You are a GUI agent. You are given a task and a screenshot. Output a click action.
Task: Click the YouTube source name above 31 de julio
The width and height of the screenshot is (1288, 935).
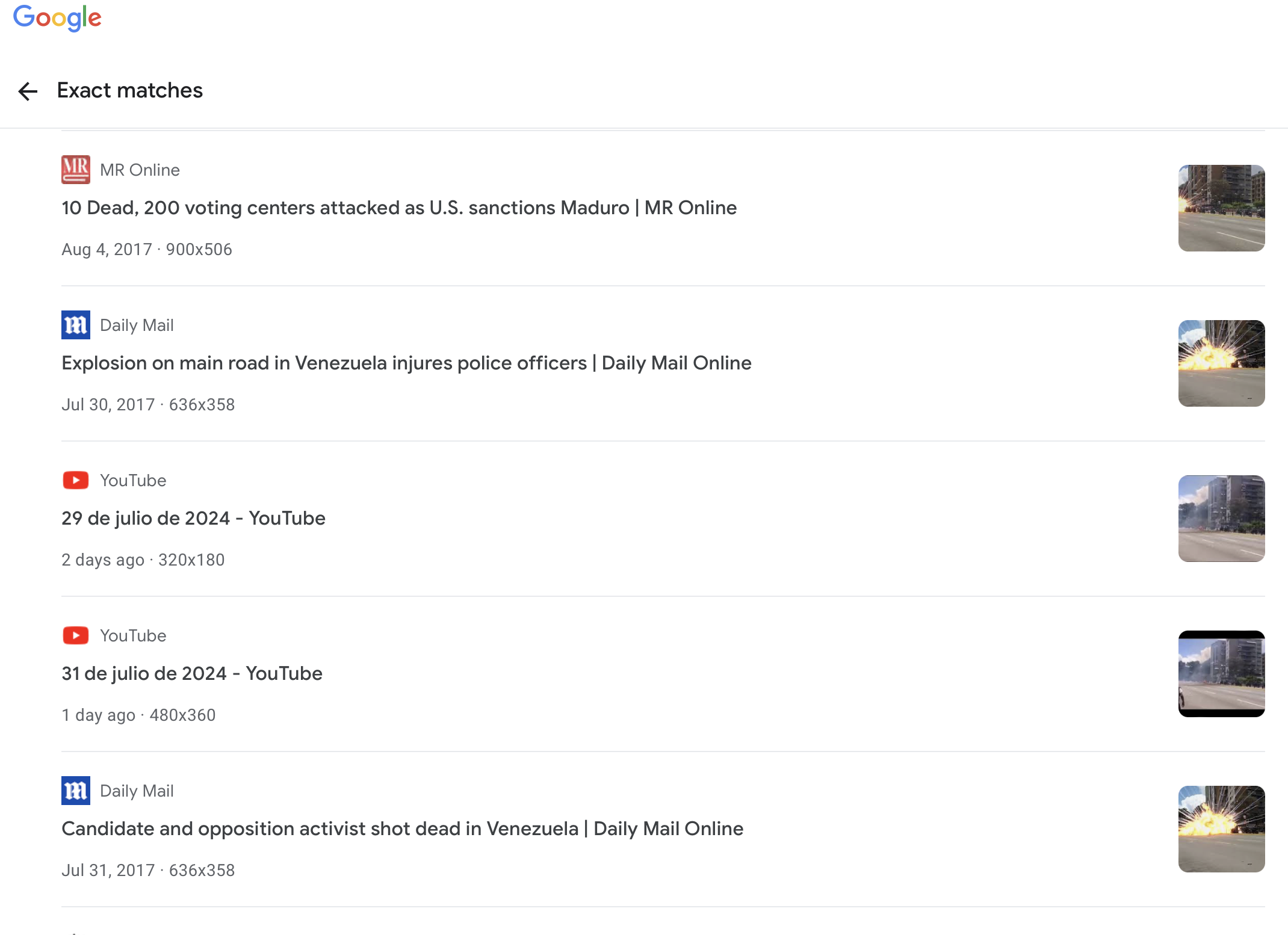(133, 636)
